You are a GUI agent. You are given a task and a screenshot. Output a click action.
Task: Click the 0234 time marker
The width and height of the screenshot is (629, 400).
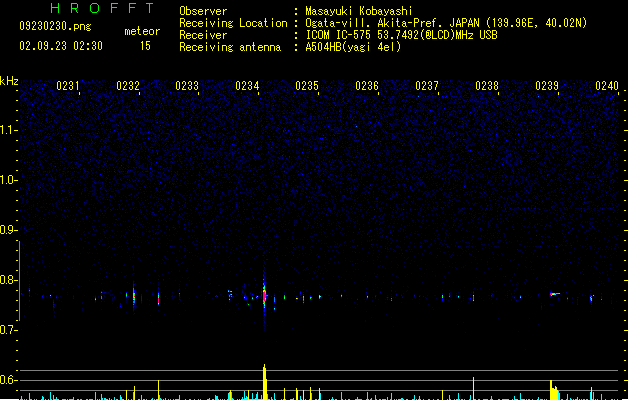click(247, 86)
